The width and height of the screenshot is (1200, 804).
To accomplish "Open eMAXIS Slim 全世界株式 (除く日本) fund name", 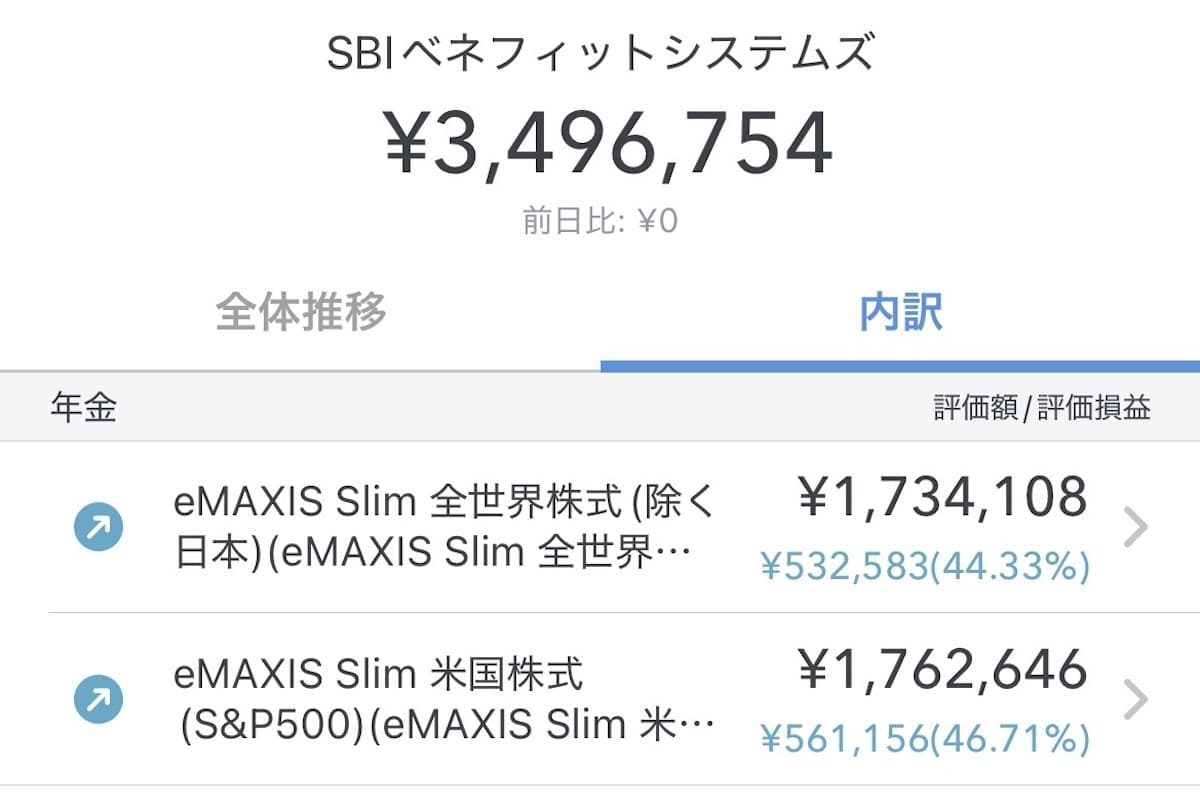I will tap(445, 528).
